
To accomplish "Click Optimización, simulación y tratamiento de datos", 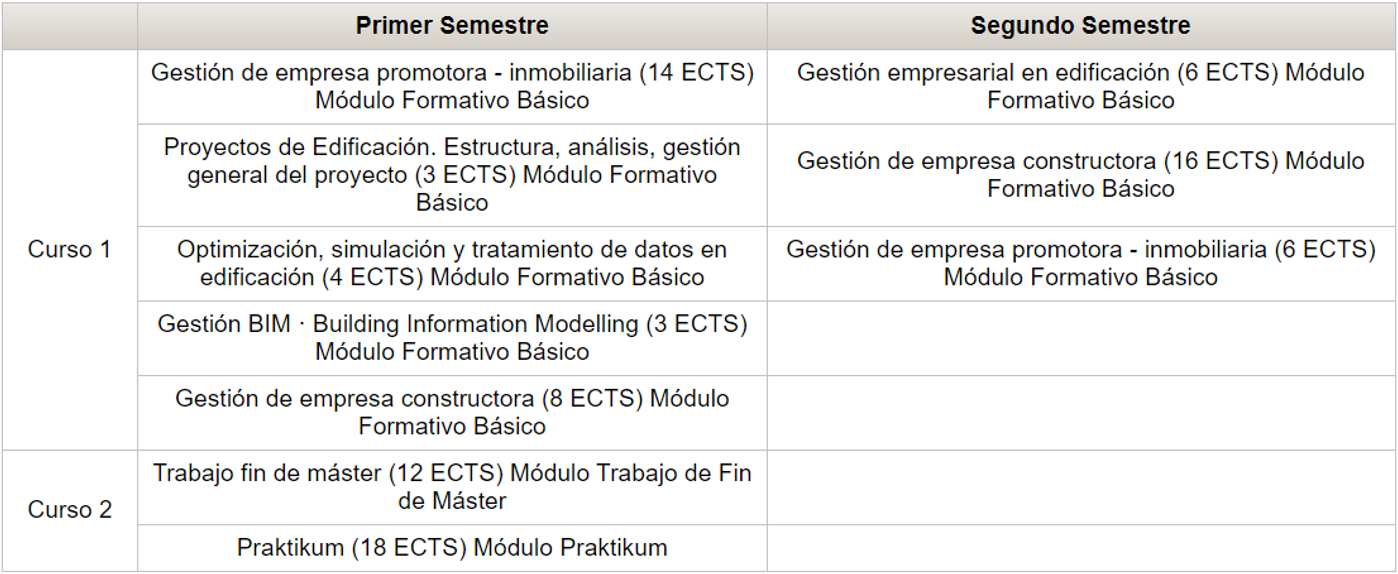I will point(452,264).
